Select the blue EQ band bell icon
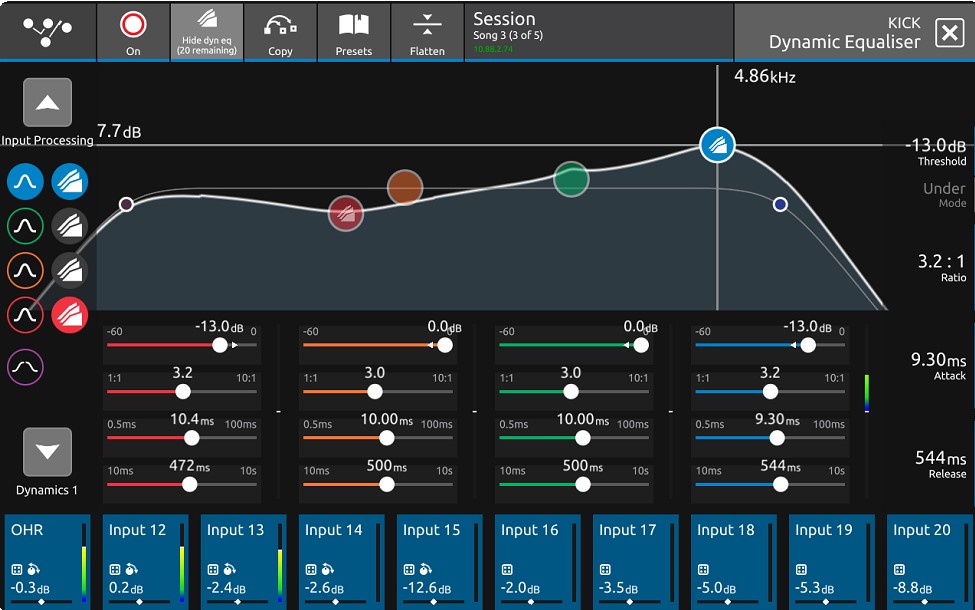This screenshot has width=975, height=610. 25,182
